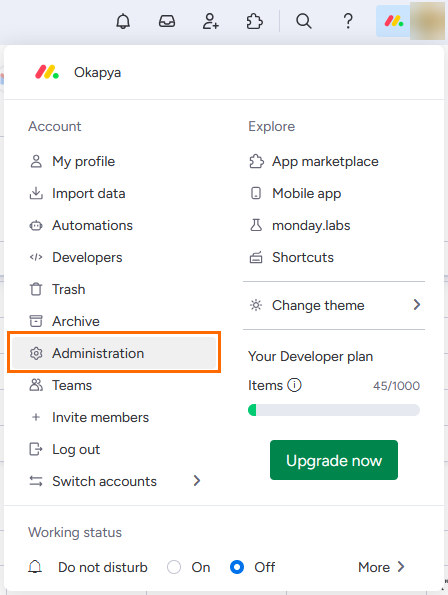Open the inbox tray icon
This screenshot has width=448, height=595.
point(167,21)
